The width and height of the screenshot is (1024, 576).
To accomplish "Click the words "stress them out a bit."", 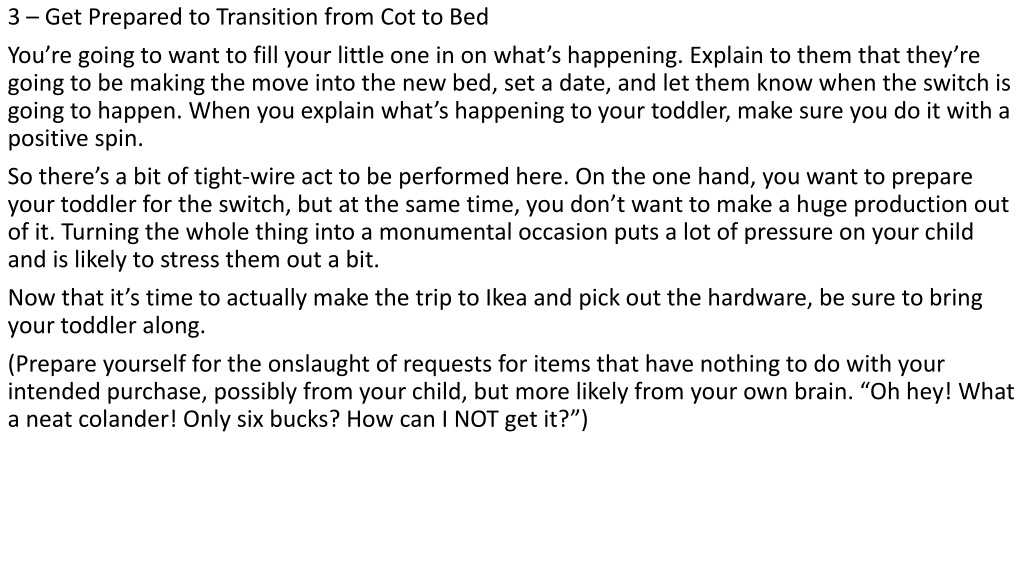I will [x=270, y=260].
